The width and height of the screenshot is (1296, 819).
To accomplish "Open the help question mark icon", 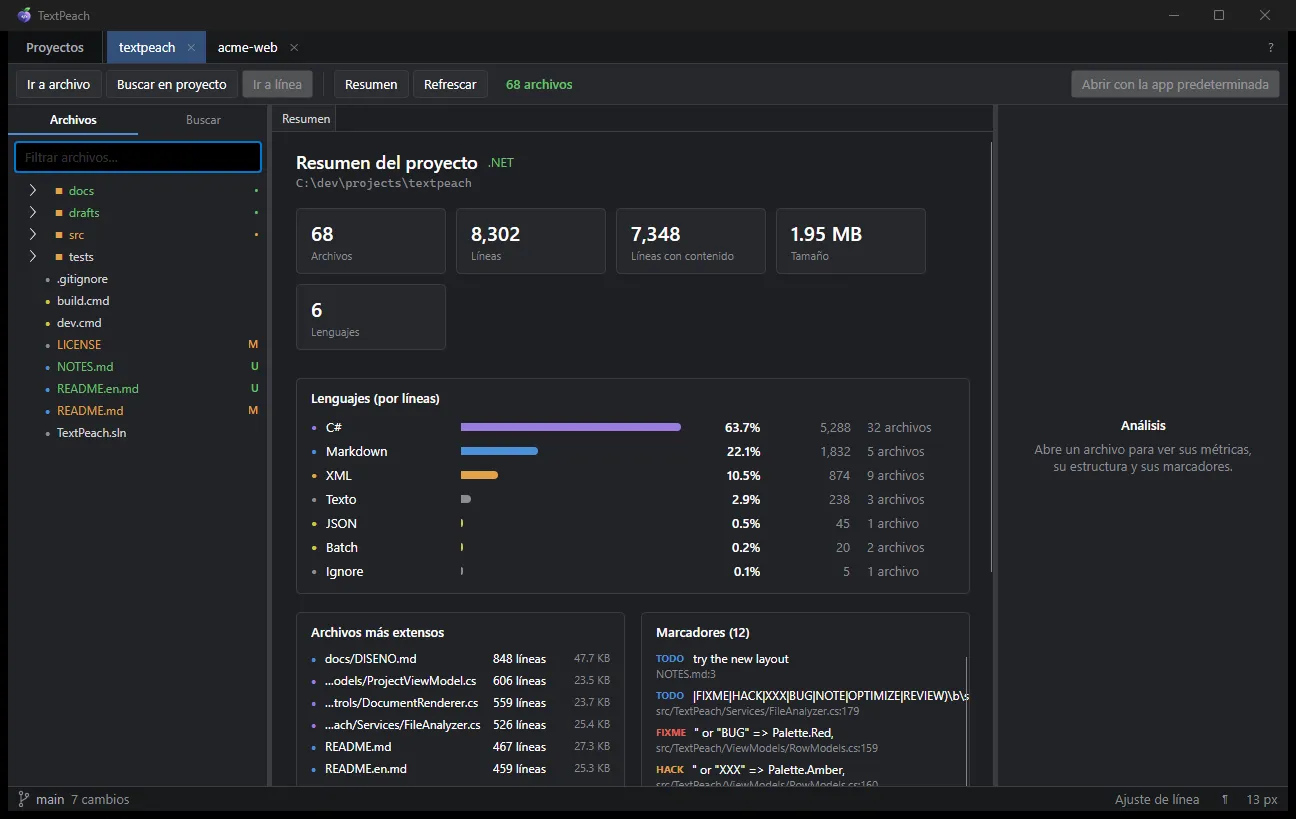I will pos(1271,47).
